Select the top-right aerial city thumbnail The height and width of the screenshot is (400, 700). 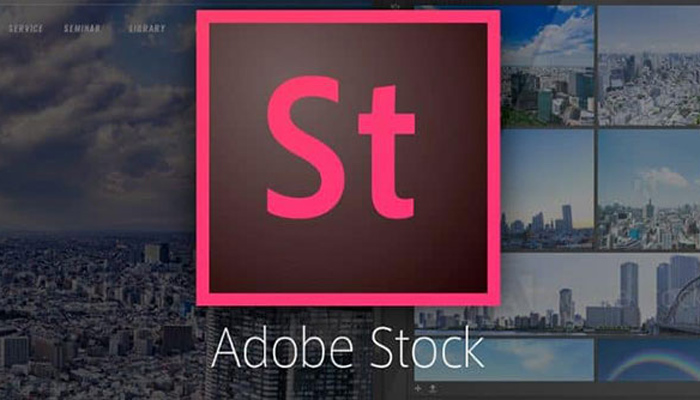click(648, 65)
